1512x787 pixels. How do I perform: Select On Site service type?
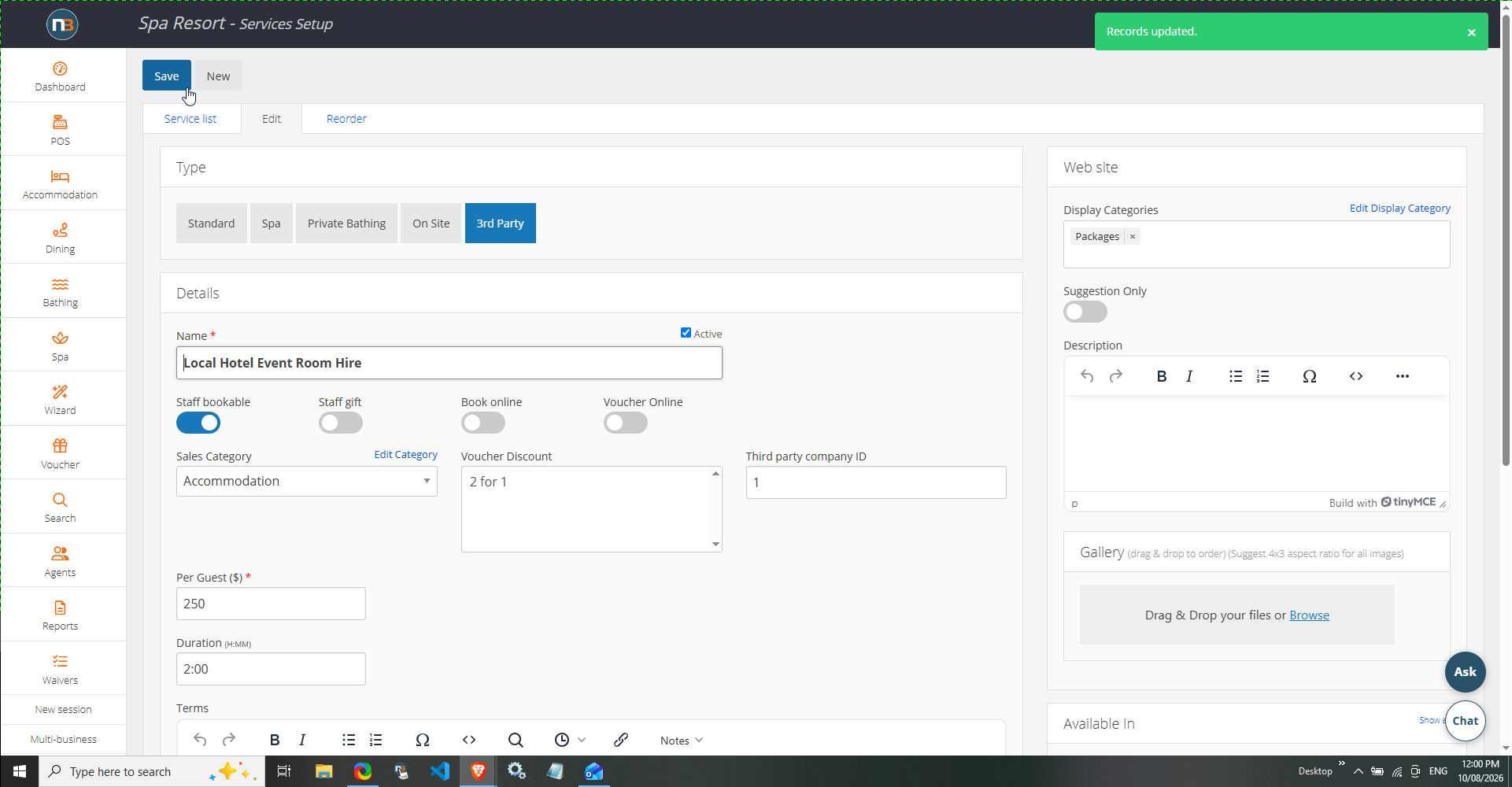tap(431, 224)
